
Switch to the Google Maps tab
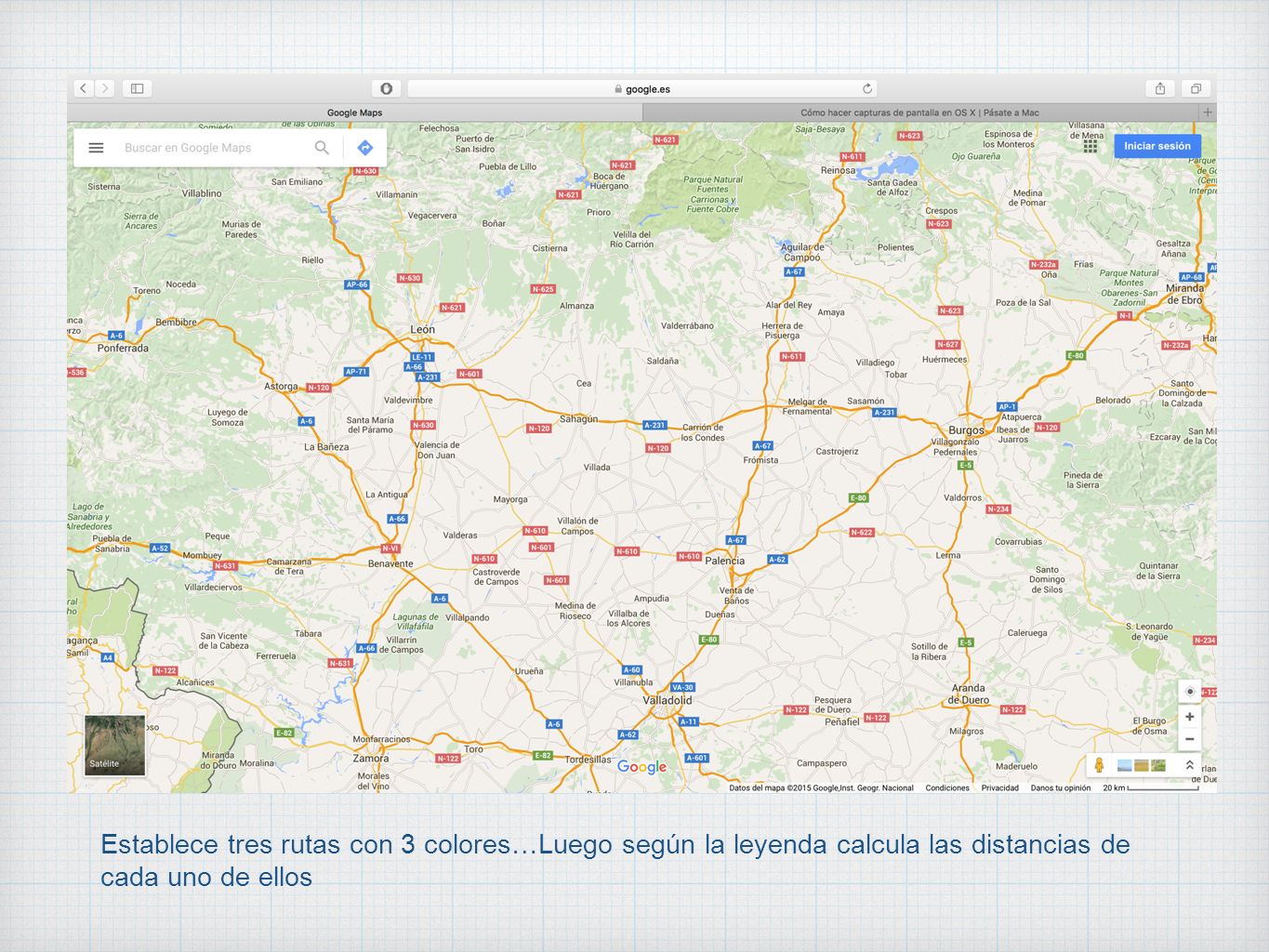click(x=354, y=112)
